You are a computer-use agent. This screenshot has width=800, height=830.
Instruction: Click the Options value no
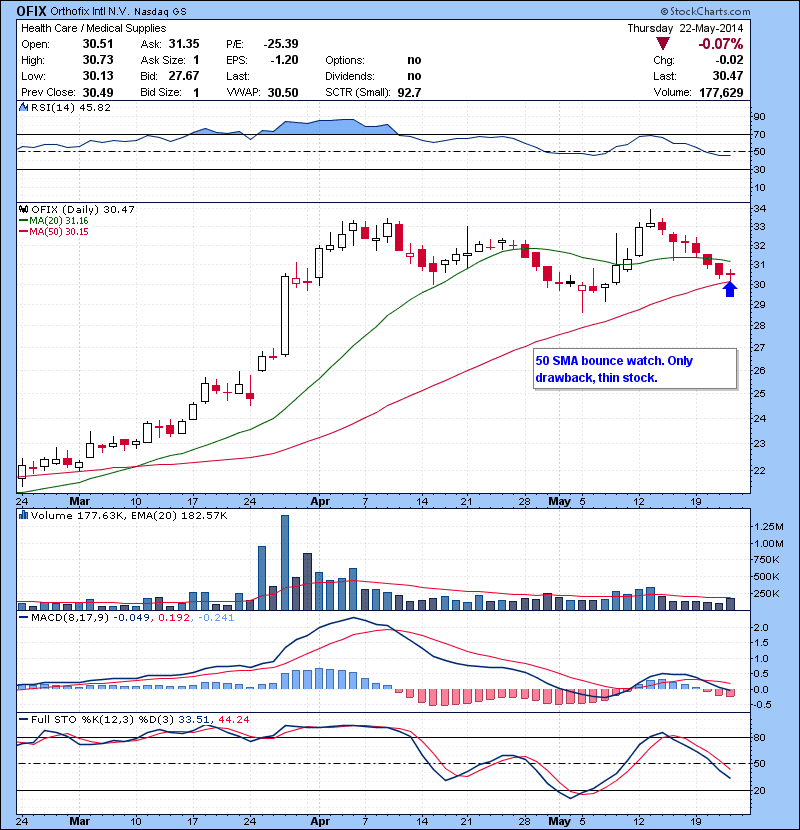coord(414,60)
